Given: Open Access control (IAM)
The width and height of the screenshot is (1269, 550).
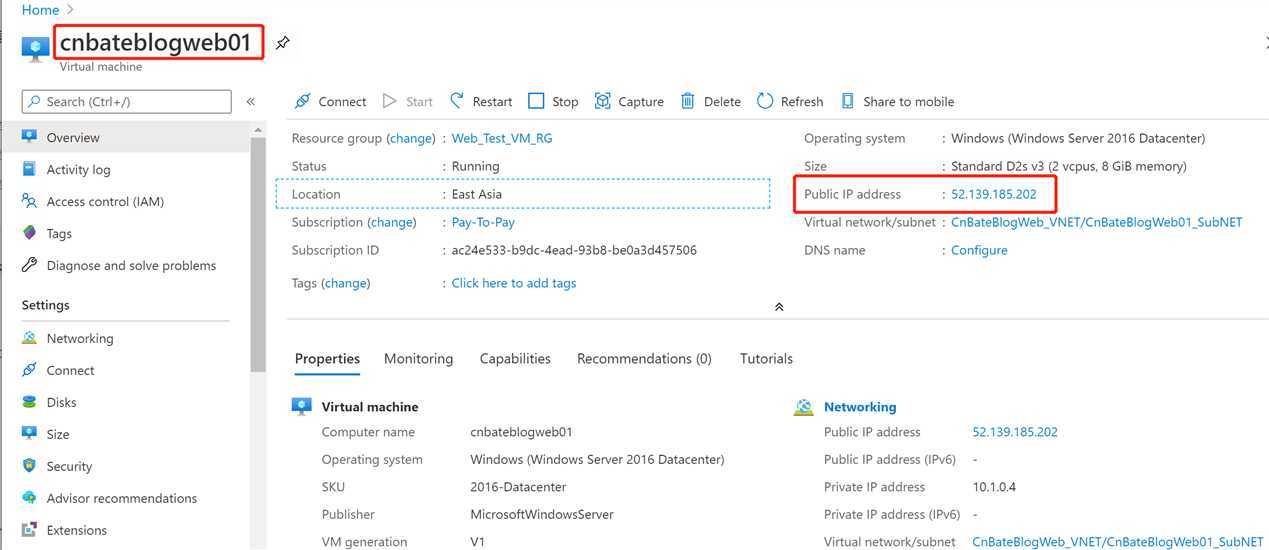Looking at the screenshot, I should click(105, 201).
